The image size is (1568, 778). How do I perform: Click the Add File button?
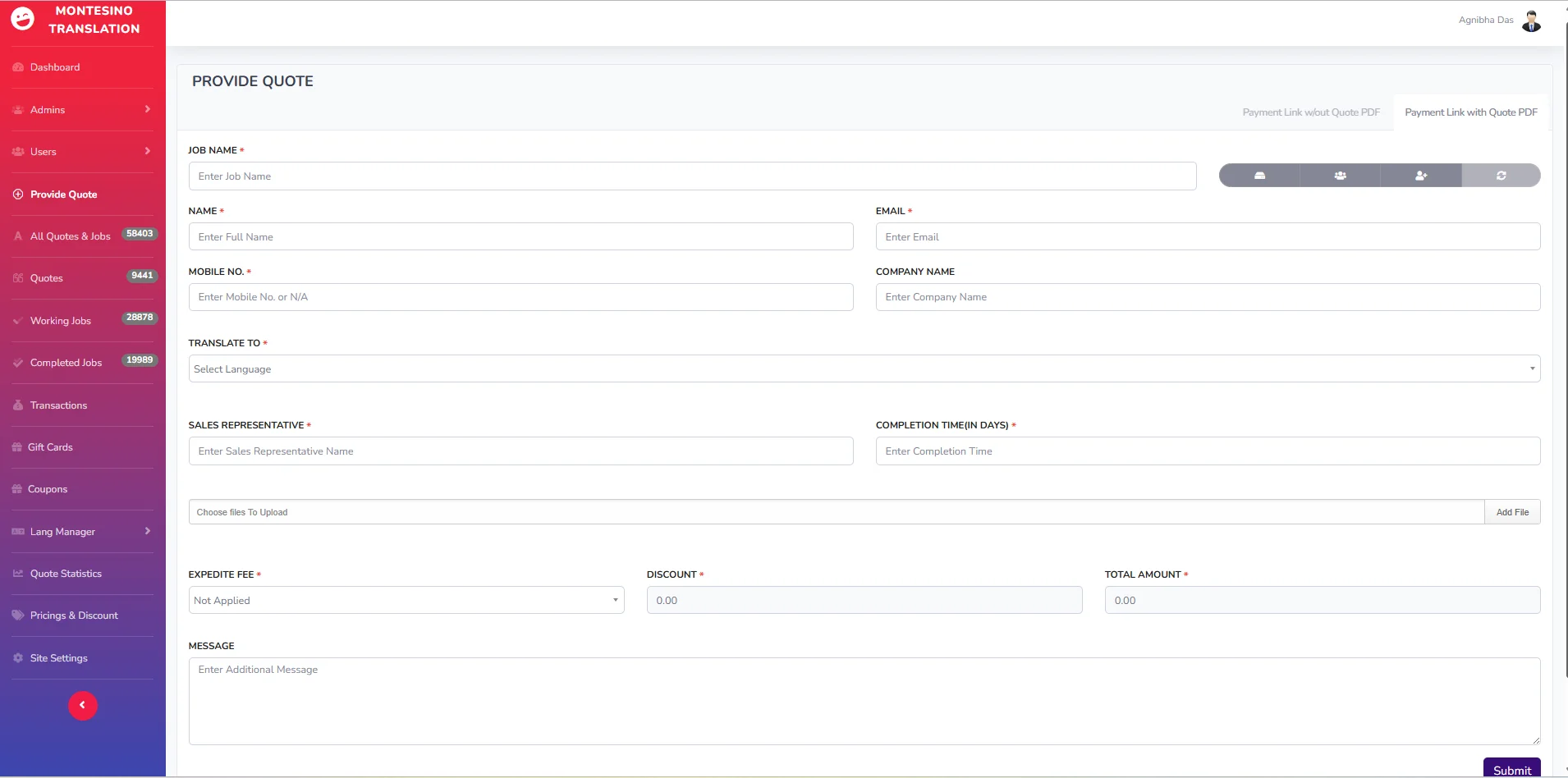1512,512
